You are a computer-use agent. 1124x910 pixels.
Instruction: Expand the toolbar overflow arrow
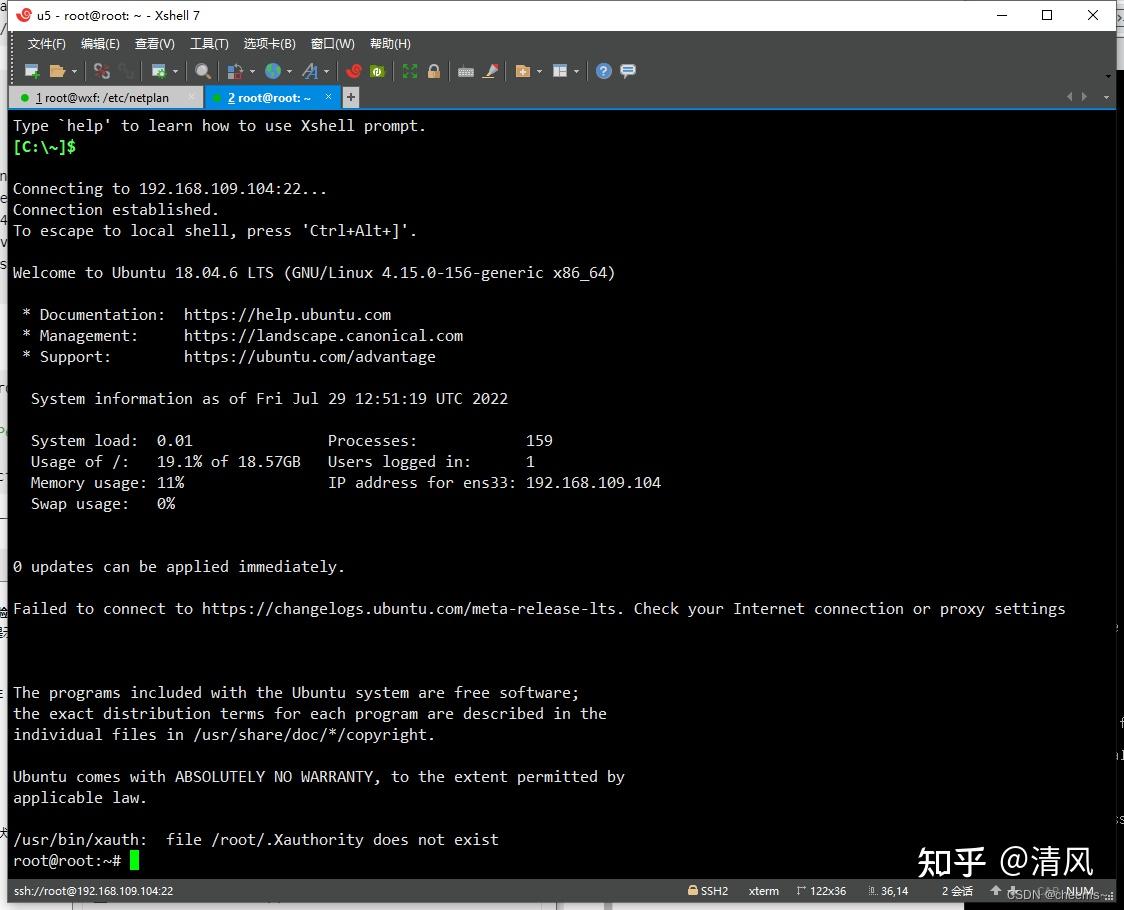[1108, 76]
